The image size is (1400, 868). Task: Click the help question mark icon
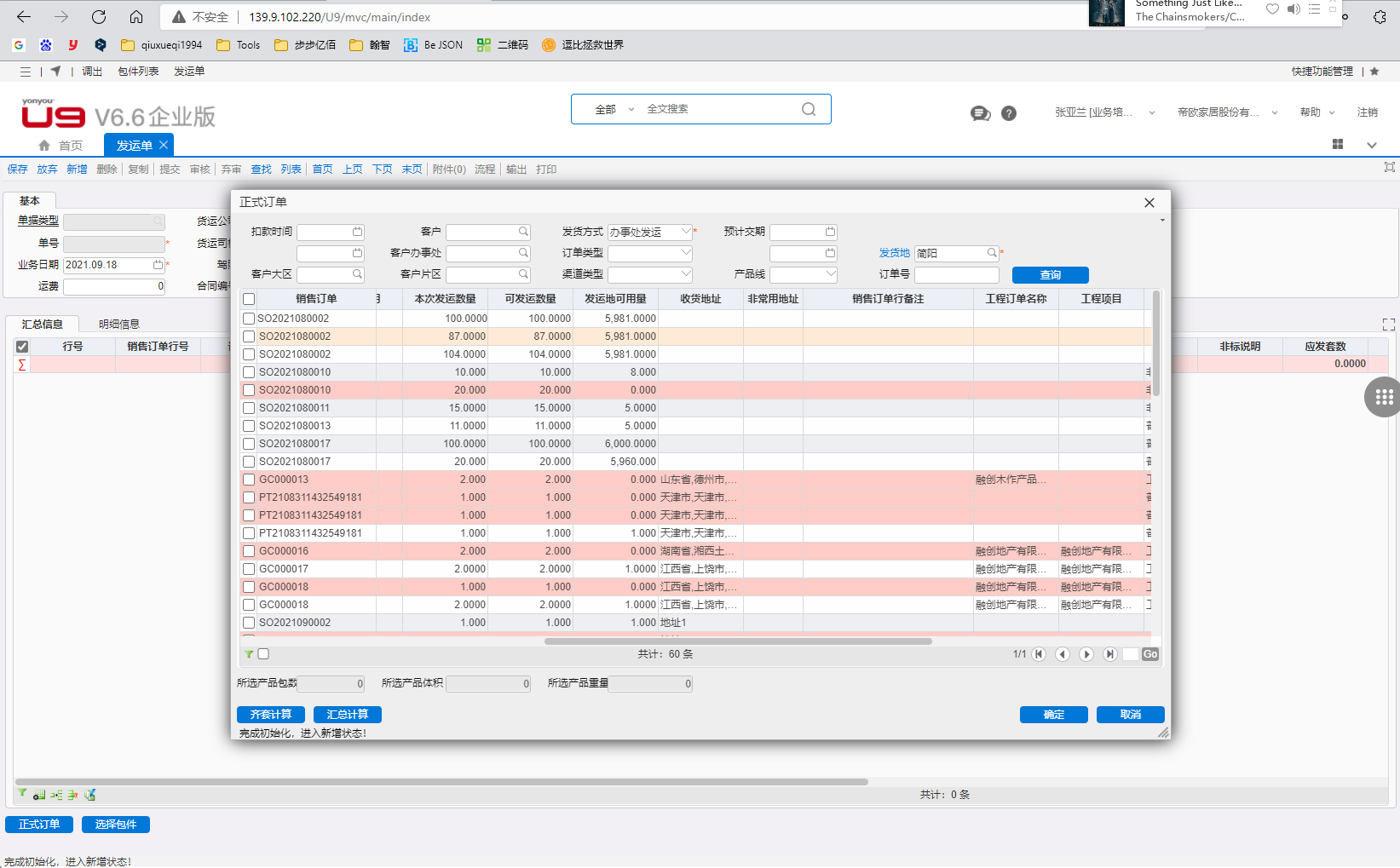(x=1009, y=113)
